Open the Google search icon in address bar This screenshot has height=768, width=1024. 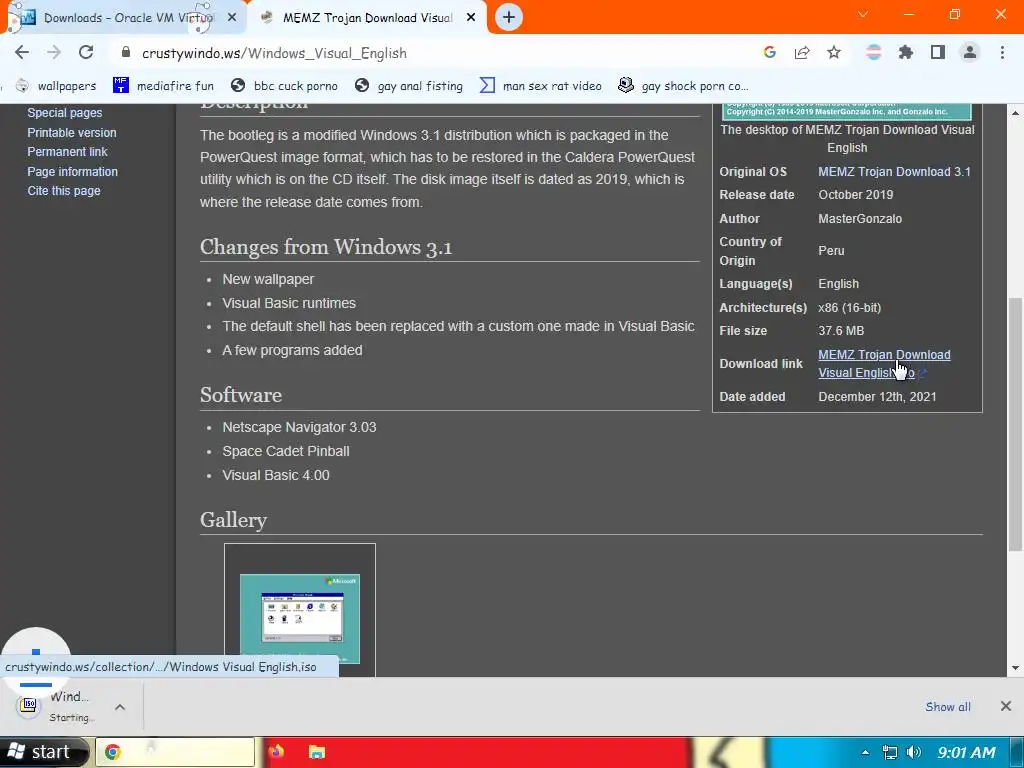pyautogui.click(x=770, y=52)
